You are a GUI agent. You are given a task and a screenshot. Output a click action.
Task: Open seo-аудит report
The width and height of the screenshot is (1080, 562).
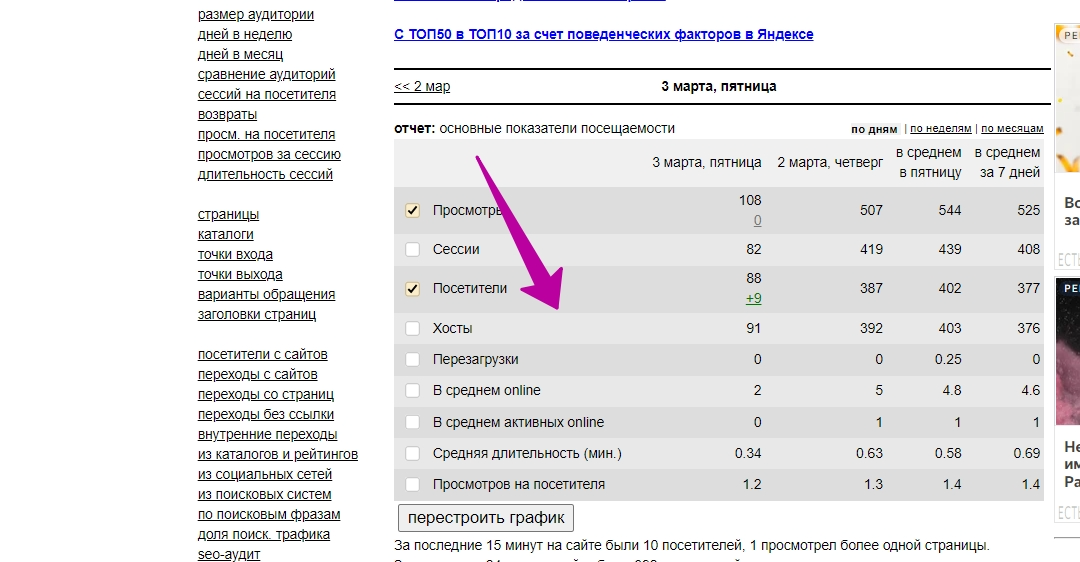229,554
